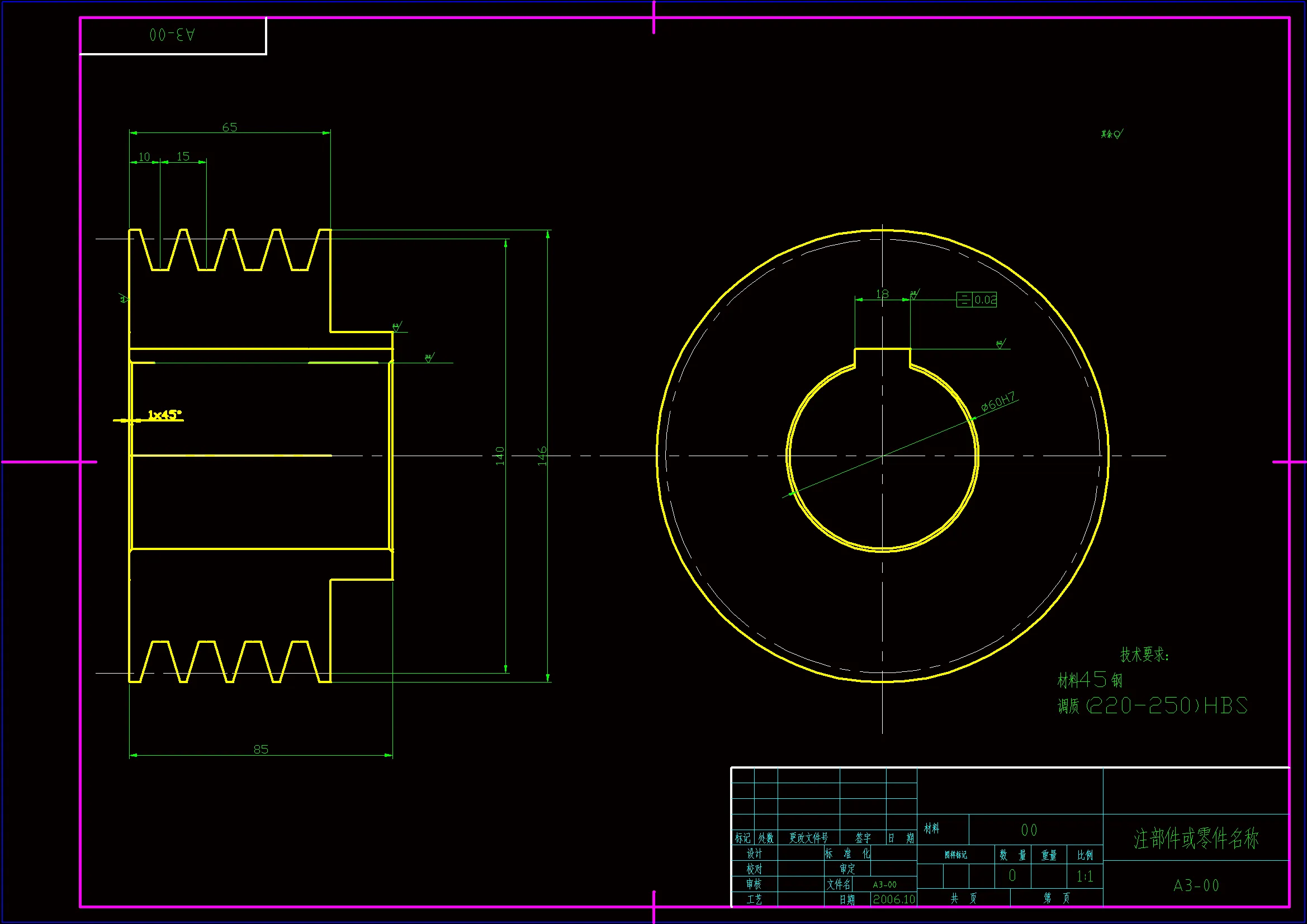Select the ø60H7 bore diameter label

click(998, 402)
